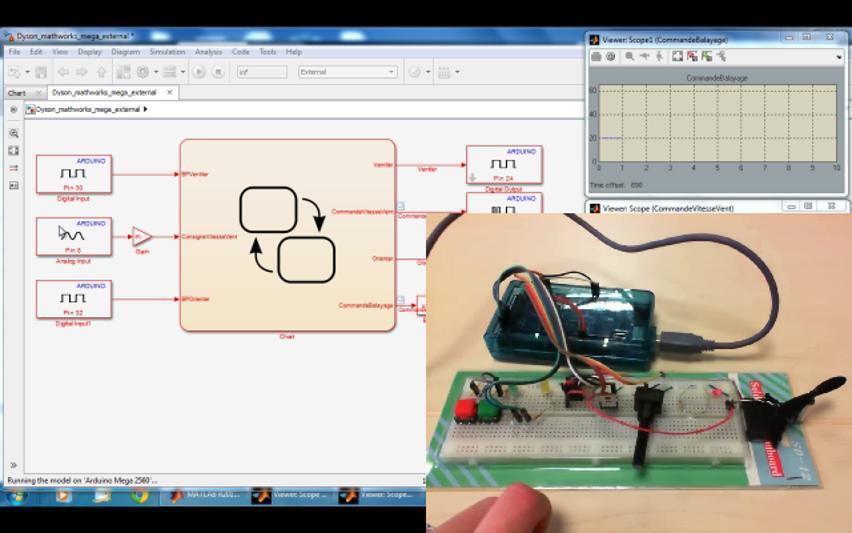Select Zoom Y-axis in Scope1 toolbar
This screenshot has height=533, width=852.
(659, 57)
